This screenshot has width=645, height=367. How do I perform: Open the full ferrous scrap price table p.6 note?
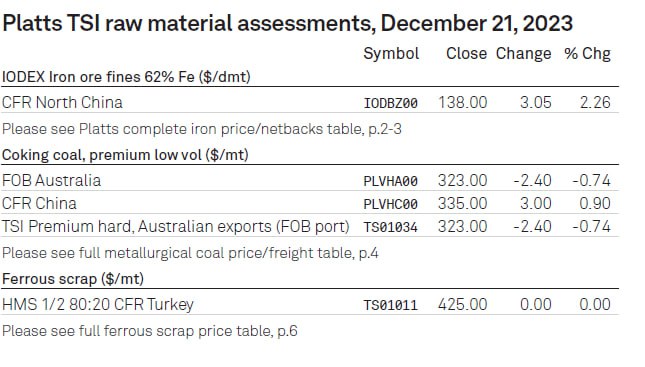pos(150,331)
